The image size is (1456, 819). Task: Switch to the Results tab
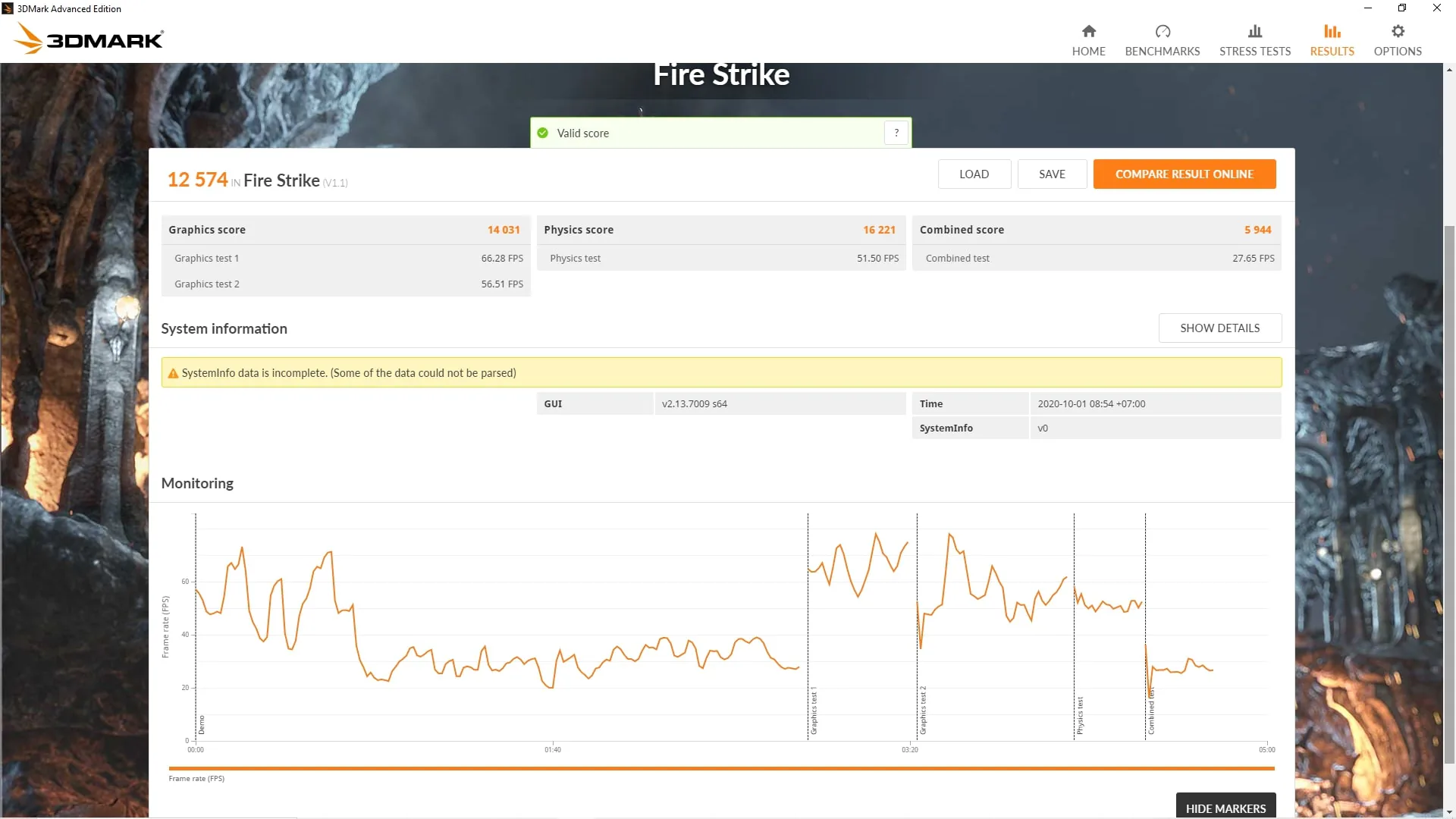pos(1332,40)
